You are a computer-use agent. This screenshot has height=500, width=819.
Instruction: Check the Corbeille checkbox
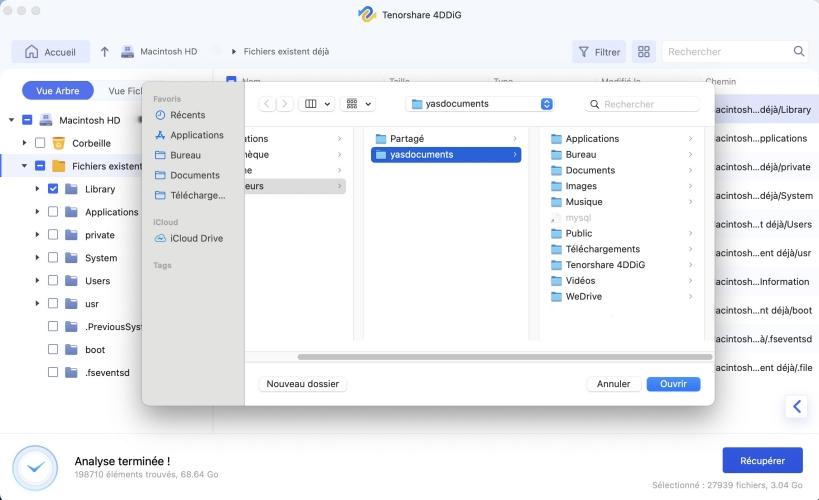tap(40, 143)
